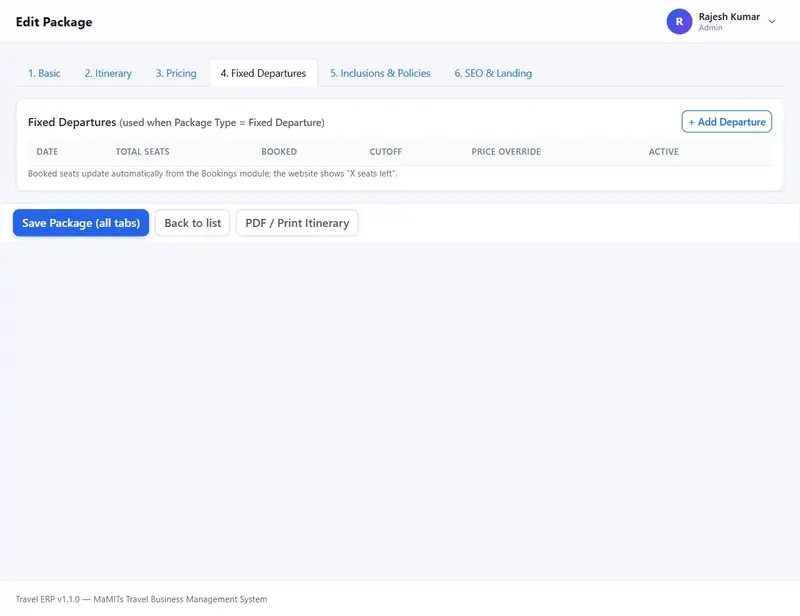Click the Admin role label

click(x=710, y=28)
